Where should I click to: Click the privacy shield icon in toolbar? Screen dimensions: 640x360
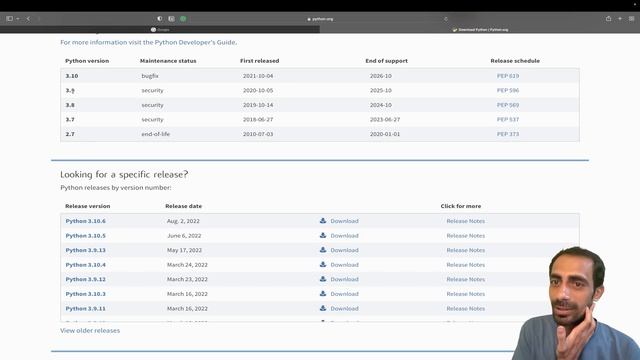160,19
